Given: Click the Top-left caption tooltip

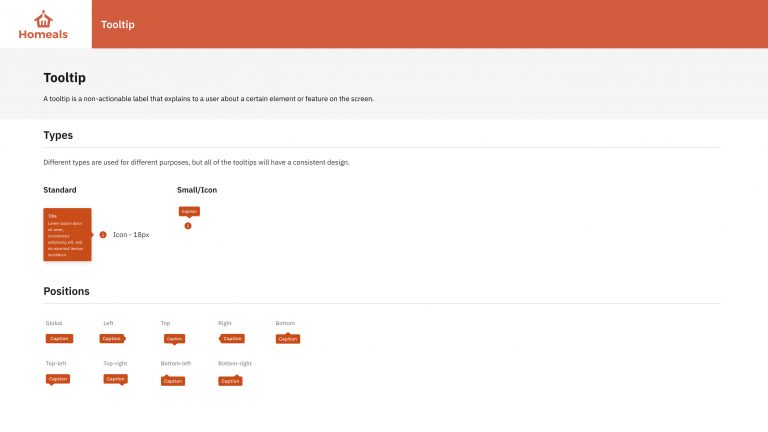Looking at the screenshot, I should (x=58, y=379).
